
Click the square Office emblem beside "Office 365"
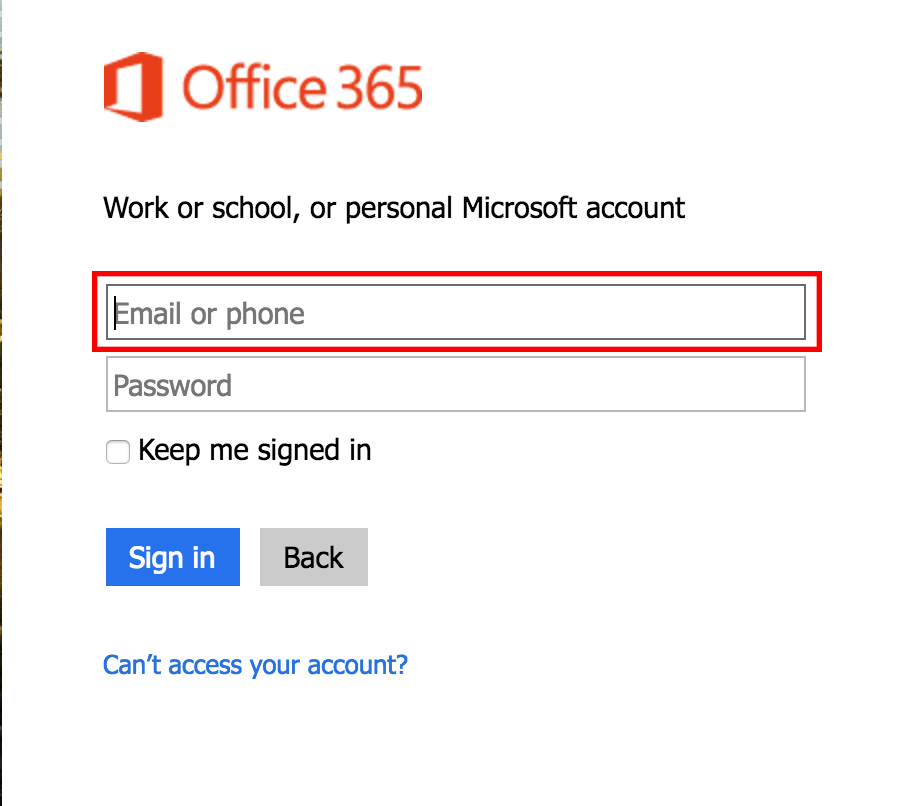coord(133,88)
